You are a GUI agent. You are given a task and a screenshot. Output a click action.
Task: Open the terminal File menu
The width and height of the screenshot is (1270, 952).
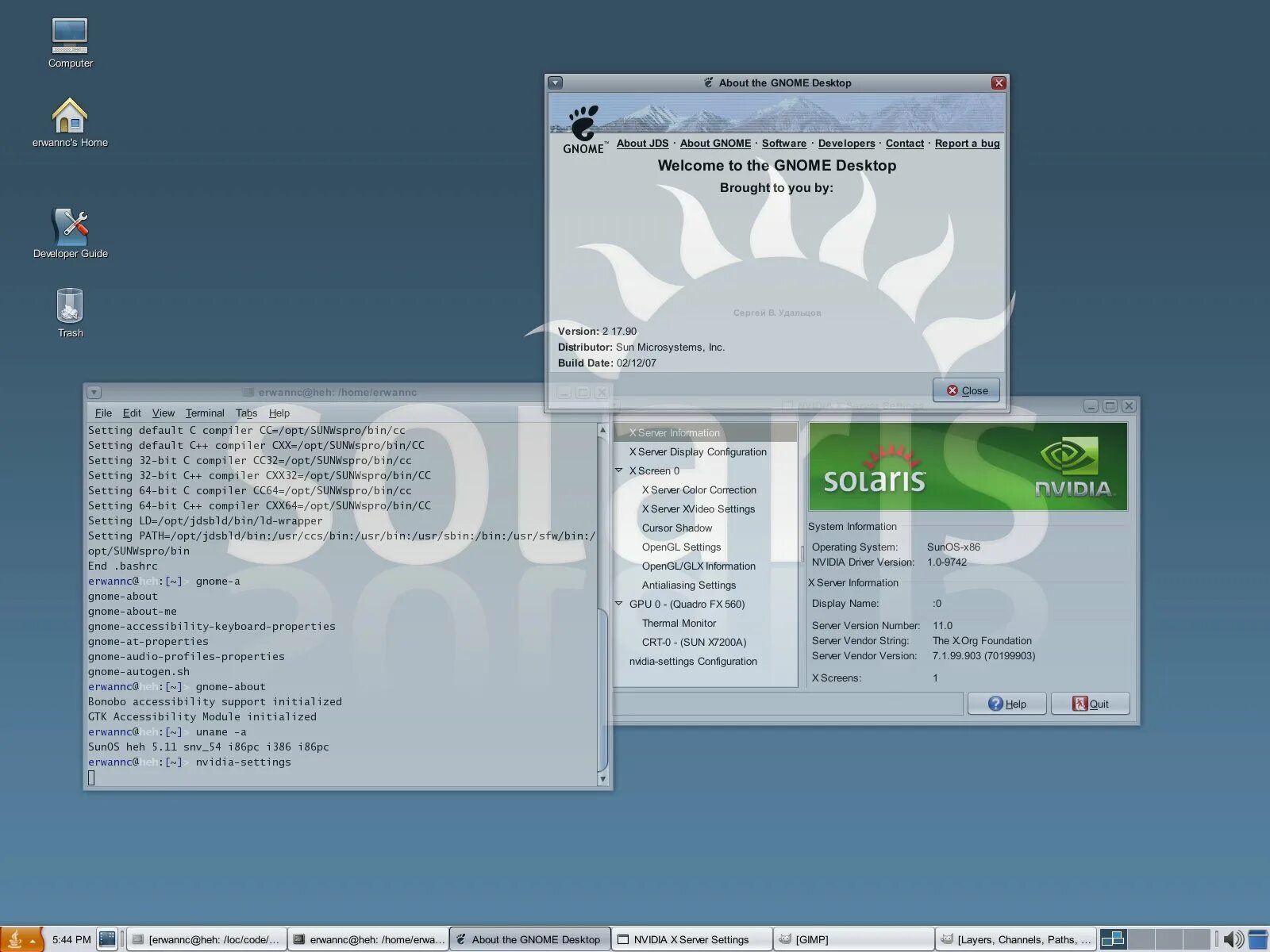pos(103,413)
